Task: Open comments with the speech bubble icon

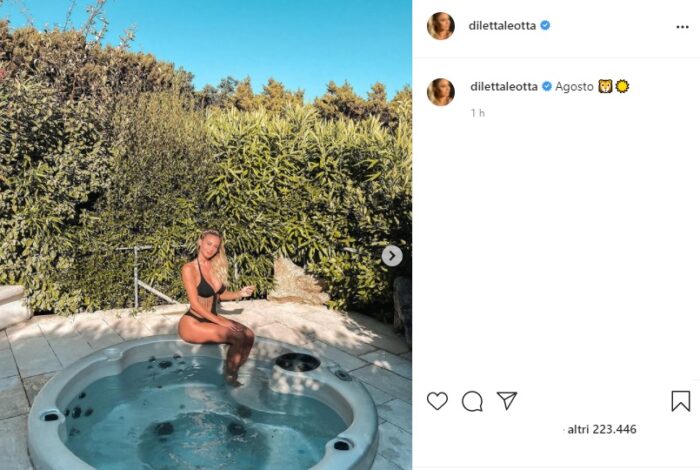Action: click(472, 401)
